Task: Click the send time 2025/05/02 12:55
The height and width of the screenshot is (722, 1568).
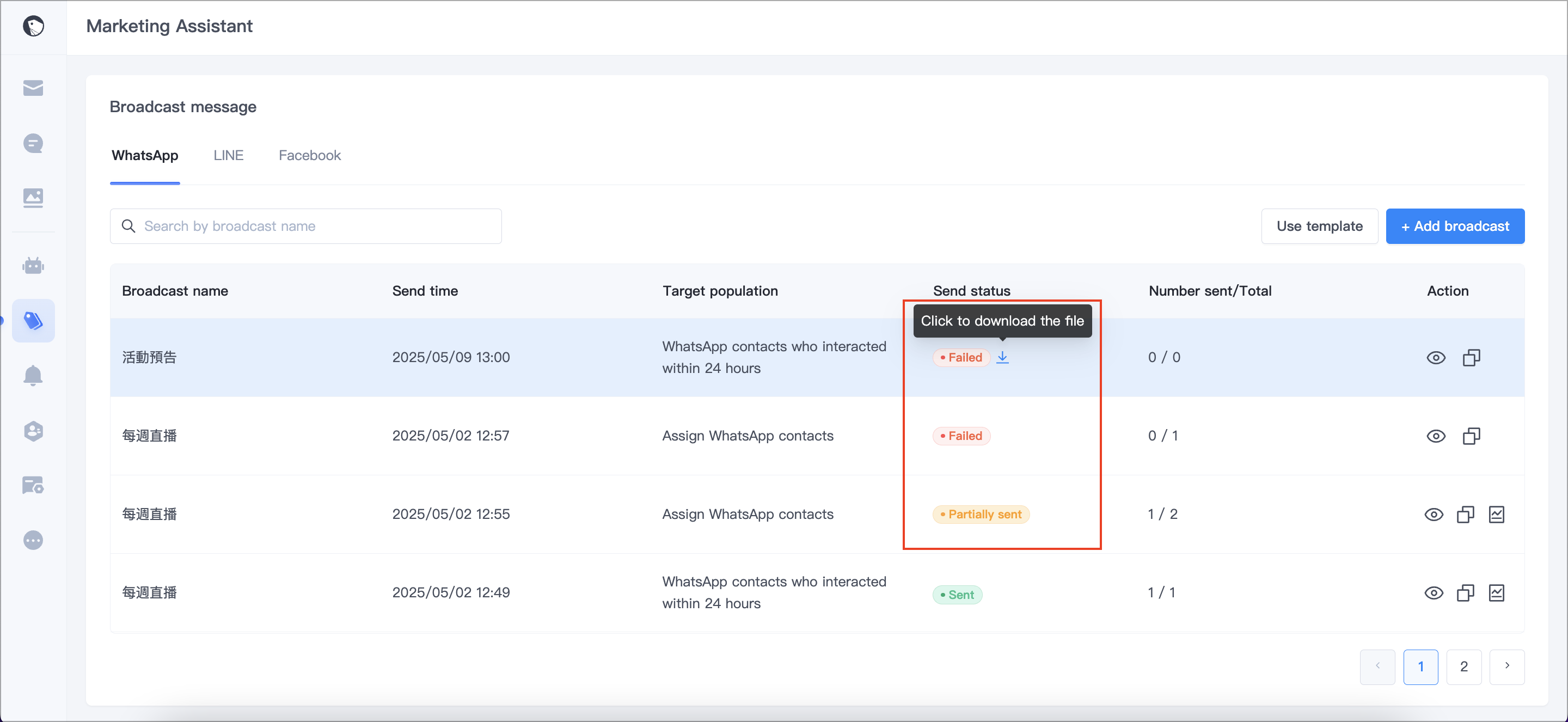Action: 451,515
